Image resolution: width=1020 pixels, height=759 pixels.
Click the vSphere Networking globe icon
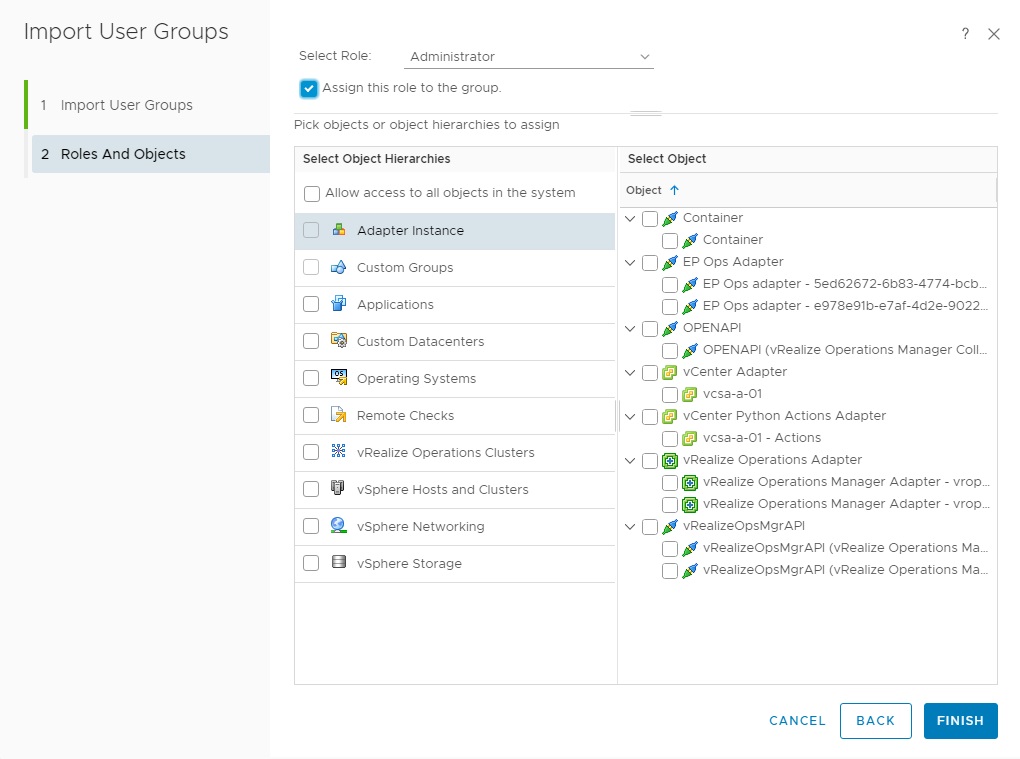[x=338, y=525]
